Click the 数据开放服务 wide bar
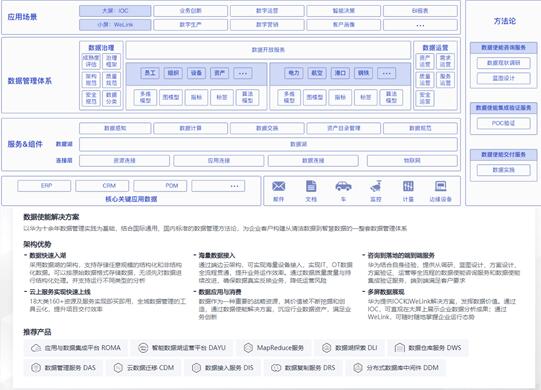This screenshot has width=541, height=390. 268,50
